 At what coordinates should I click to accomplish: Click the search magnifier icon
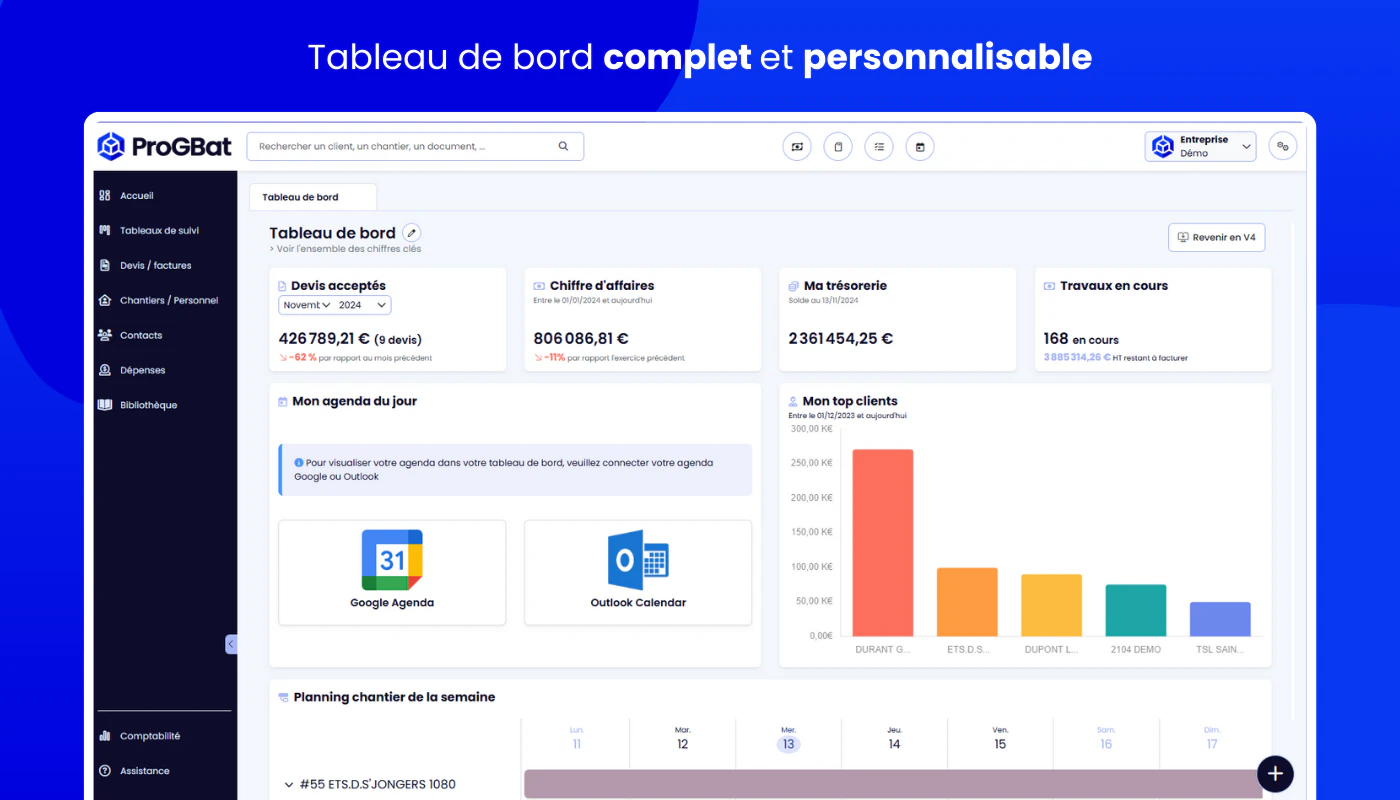[563, 146]
